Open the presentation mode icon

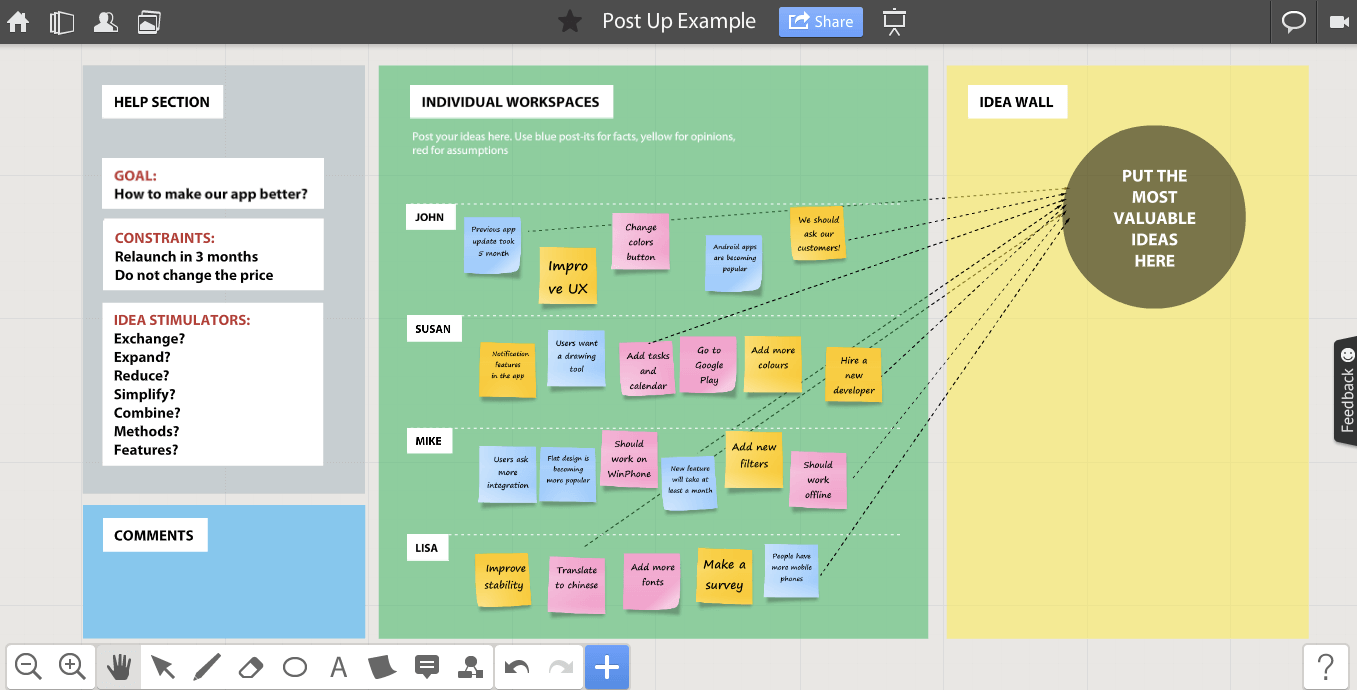point(893,21)
